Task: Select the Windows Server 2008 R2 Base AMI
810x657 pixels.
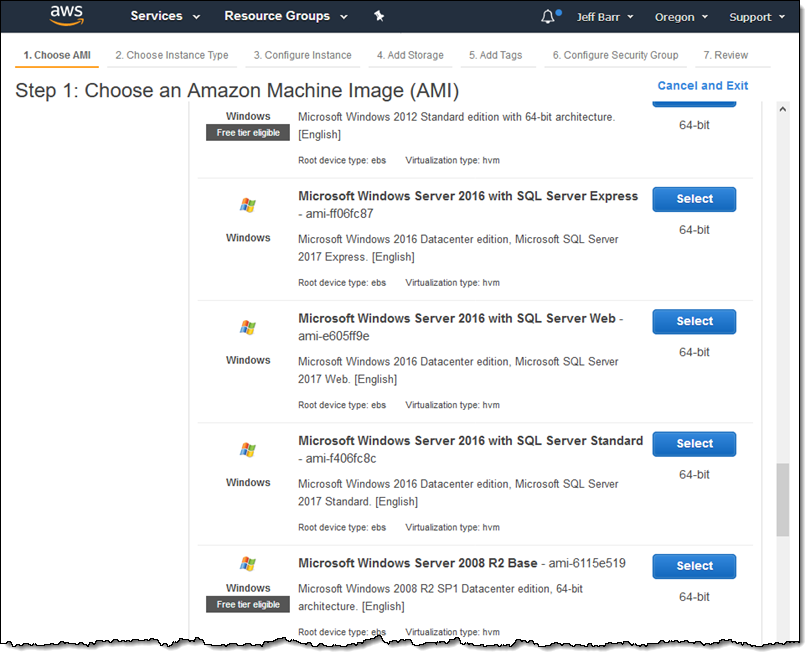Action: [x=694, y=566]
